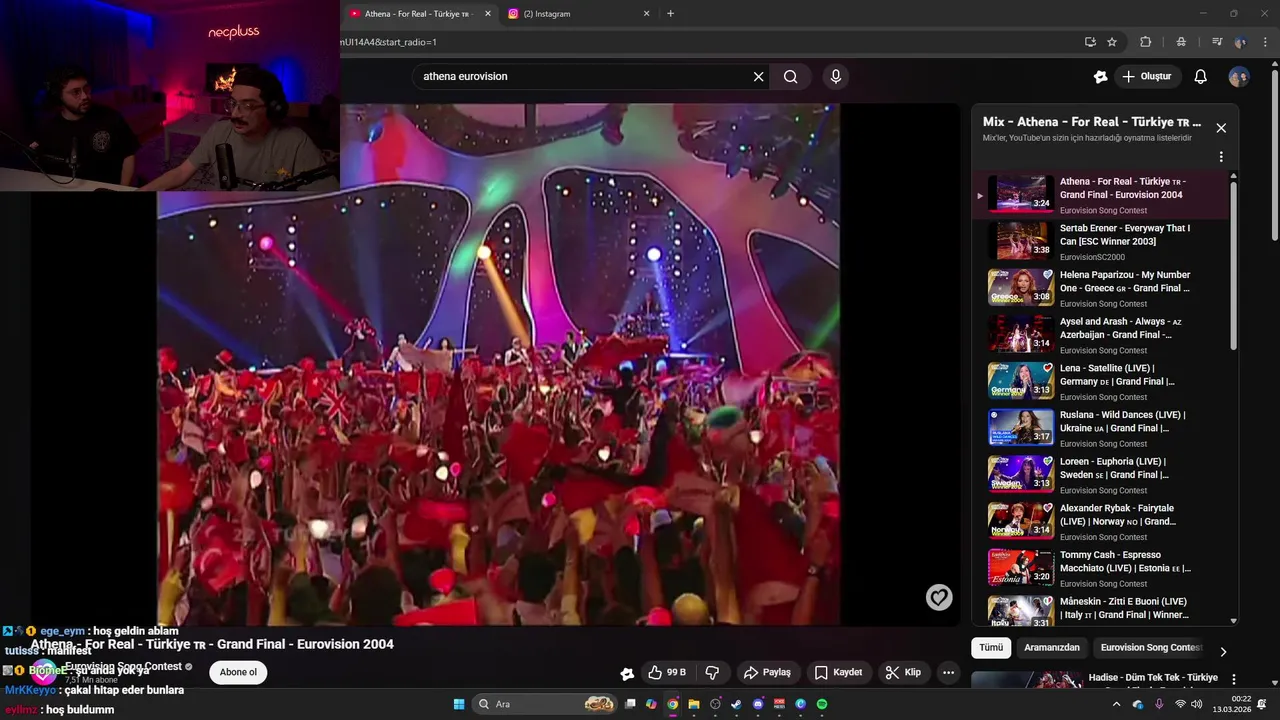The width and height of the screenshot is (1280, 720).
Task: Bookmark this page with the star icon
Action: pyautogui.click(x=1112, y=42)
